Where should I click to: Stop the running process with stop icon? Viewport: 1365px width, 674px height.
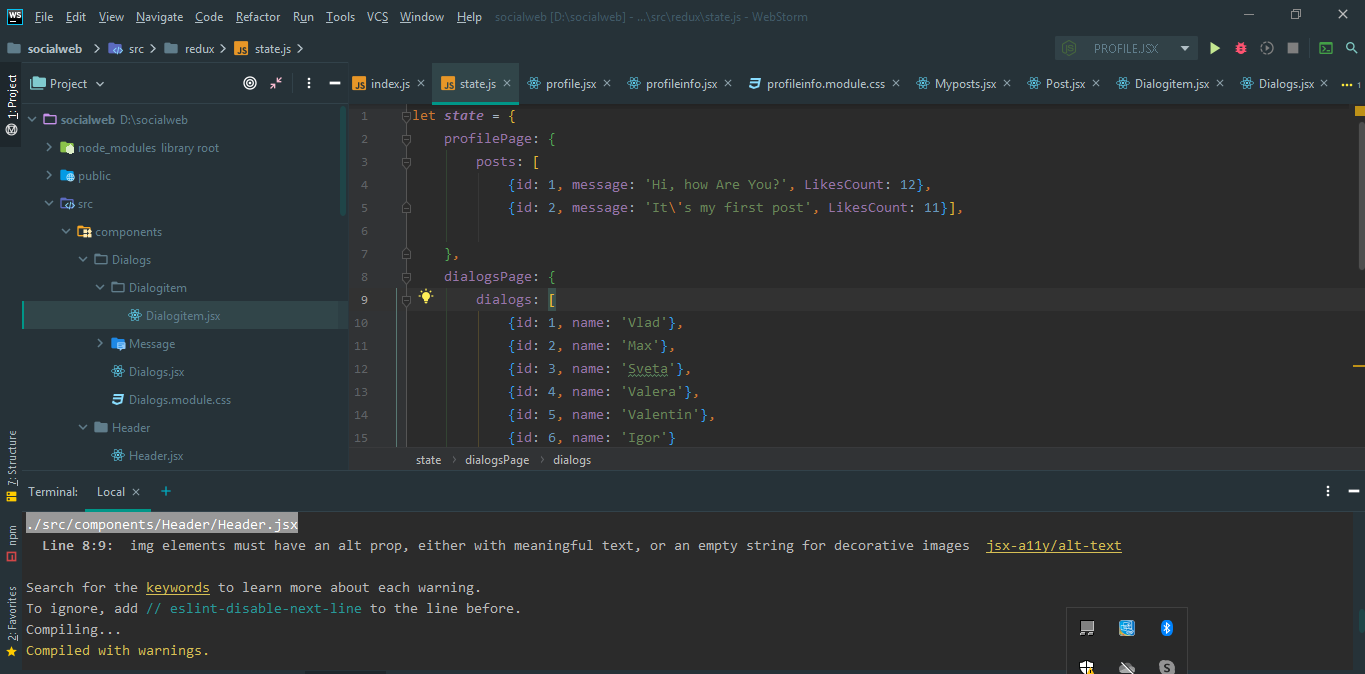coord(1293,48)
